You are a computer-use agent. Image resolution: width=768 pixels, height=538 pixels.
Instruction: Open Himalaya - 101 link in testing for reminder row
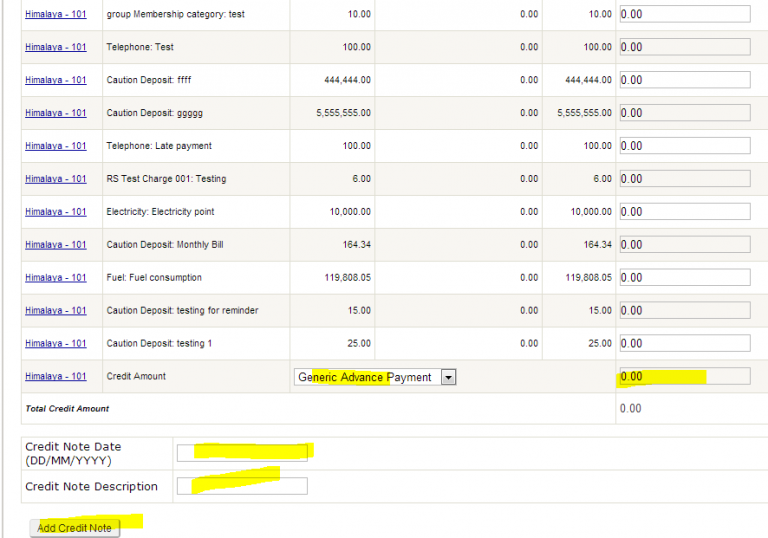pos(56,310)
